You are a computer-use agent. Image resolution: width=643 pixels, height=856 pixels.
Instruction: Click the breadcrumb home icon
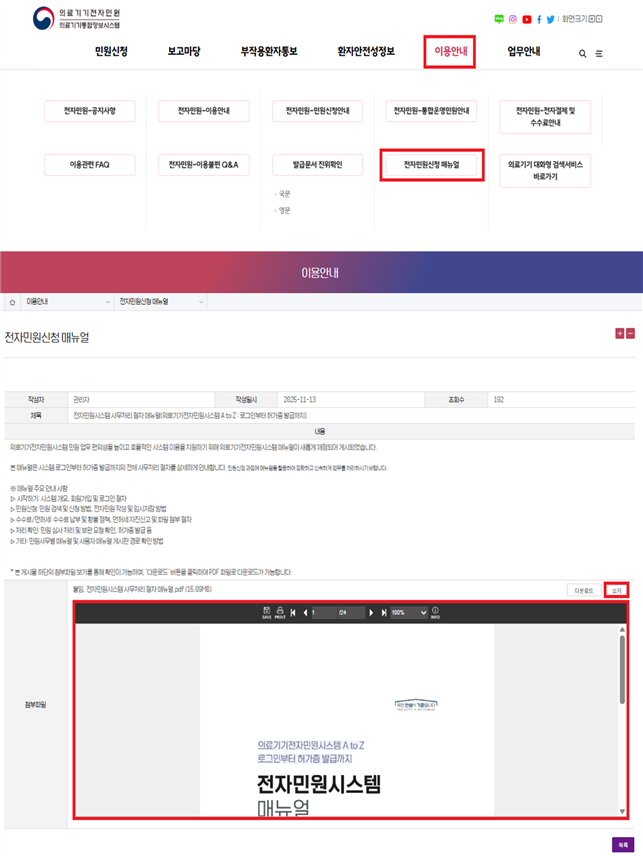pyautogui.click(x=13, y=301)
